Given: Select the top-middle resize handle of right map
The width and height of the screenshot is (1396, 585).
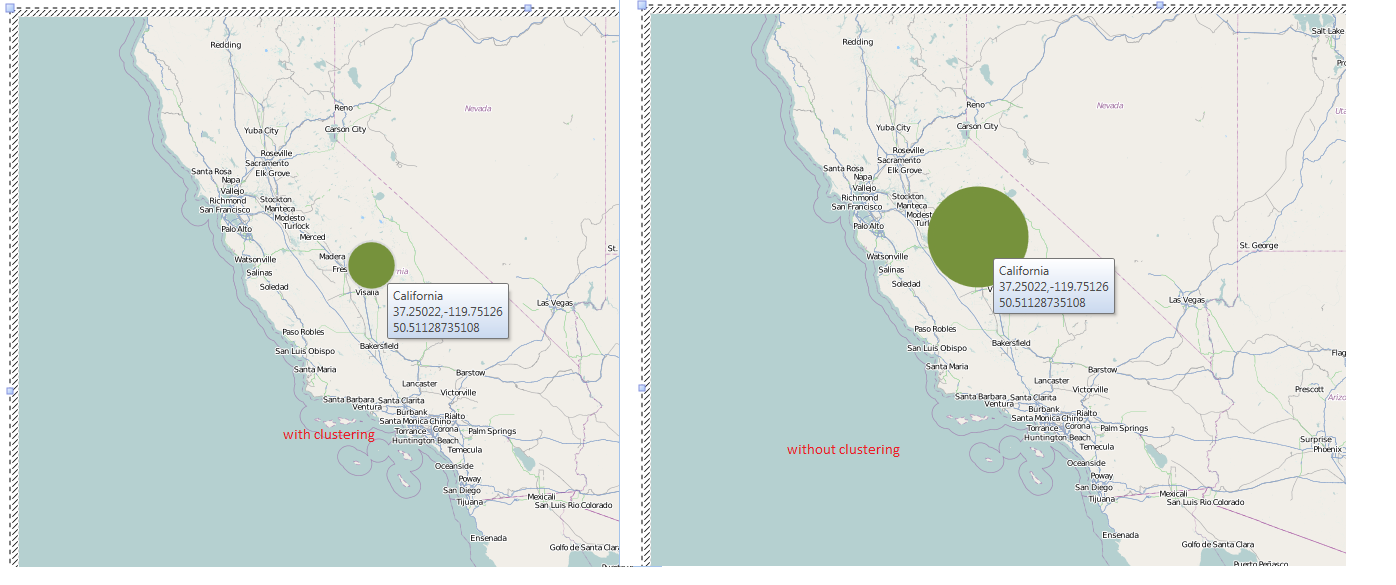Looking at the screenshot, I should (1160, 5).
